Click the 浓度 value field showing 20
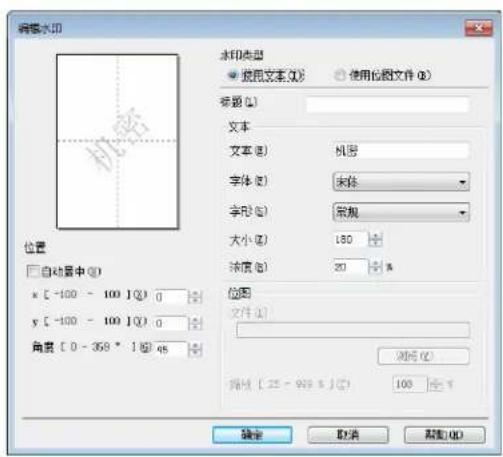Image resolution: width=503 pixels, height=457 pixels. 350,267
